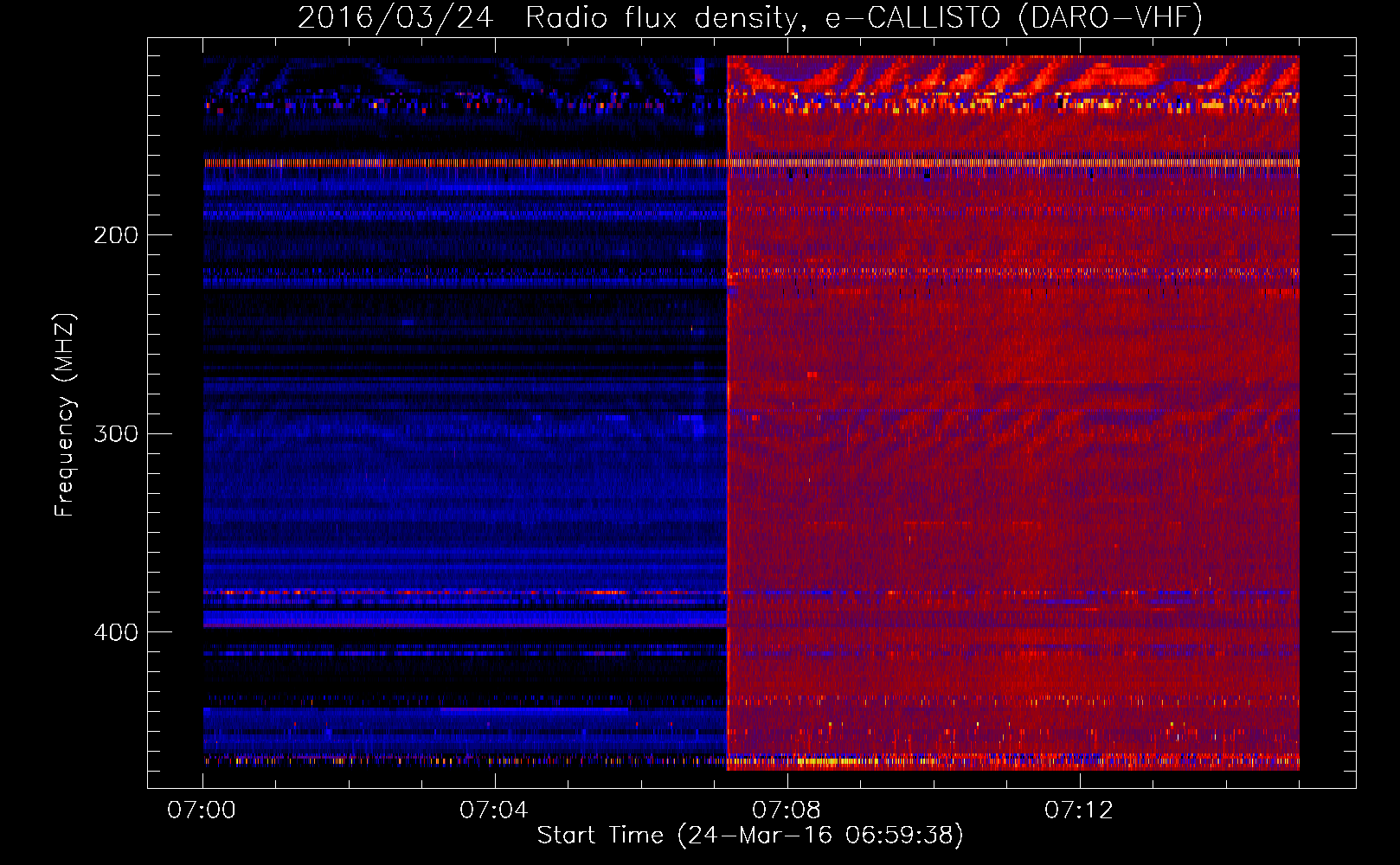Click the plot title '2016/03/24 Radio flux density'
Screen dimensions: 1400x865
[750, 17]
